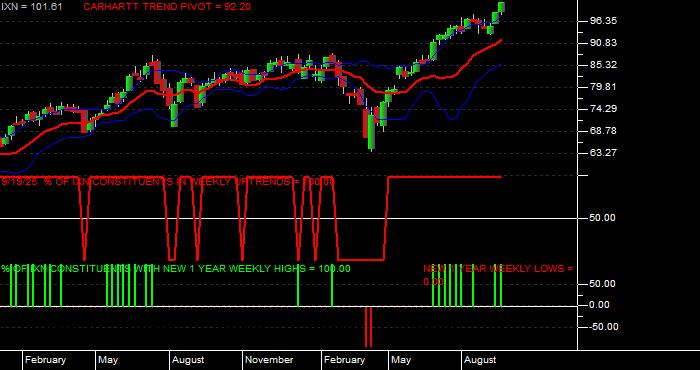Click the 90.83 price axis value
The height and width of the screenshot is (370, 700).
(603, 43)
